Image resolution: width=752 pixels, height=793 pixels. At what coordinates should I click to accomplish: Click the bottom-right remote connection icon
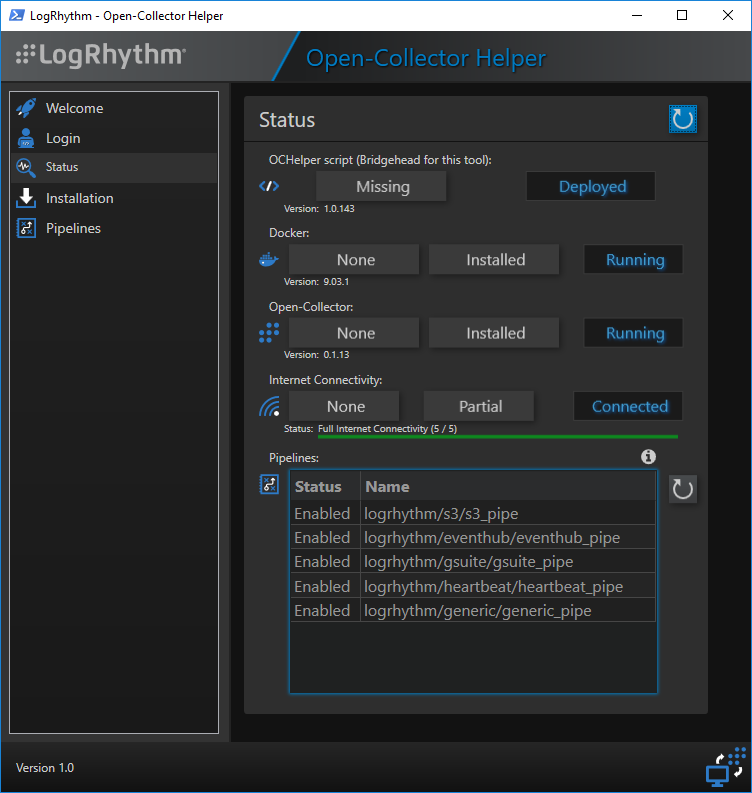coord(726,766)
